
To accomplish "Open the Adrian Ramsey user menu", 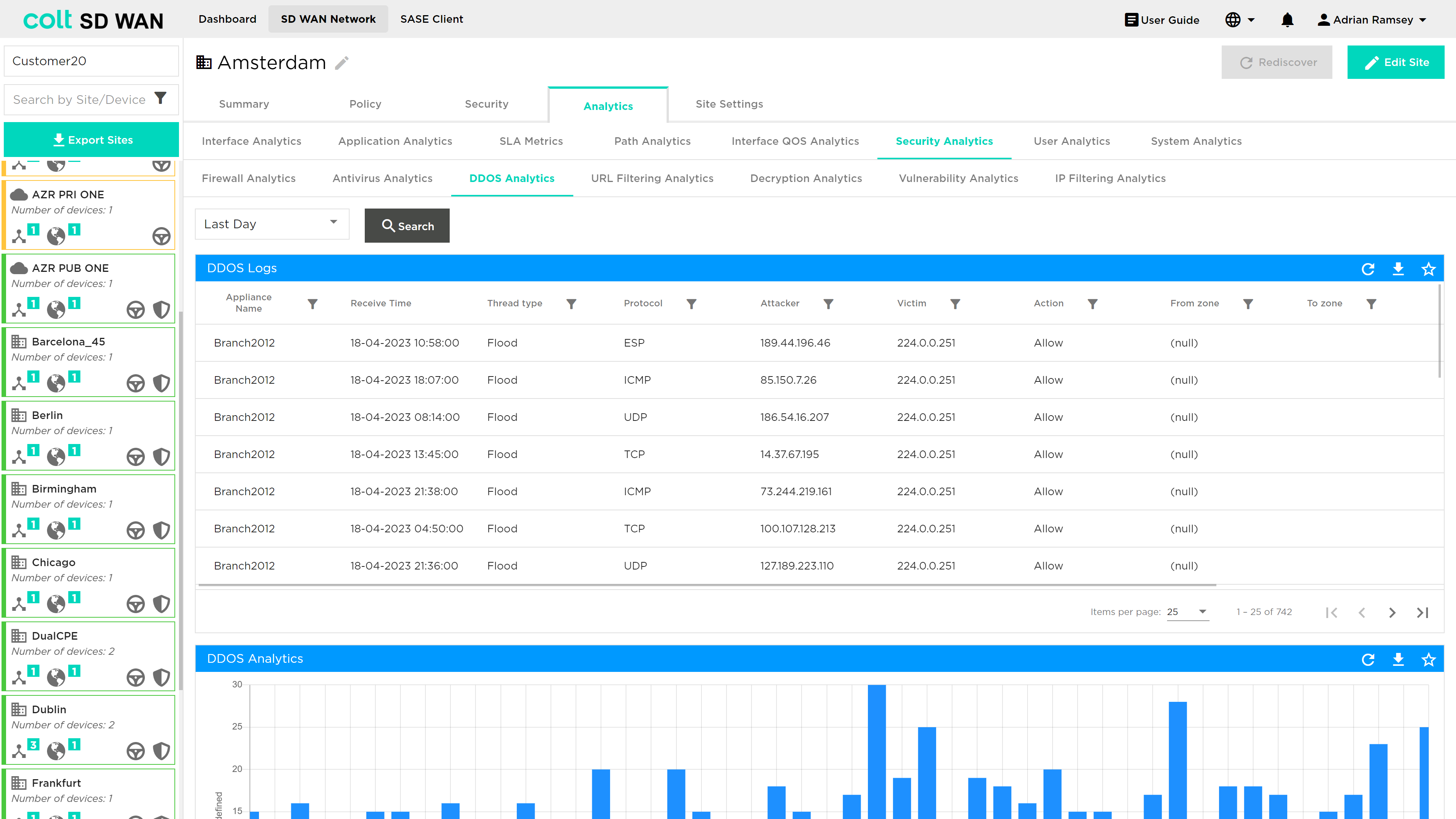I will 1372,20.
